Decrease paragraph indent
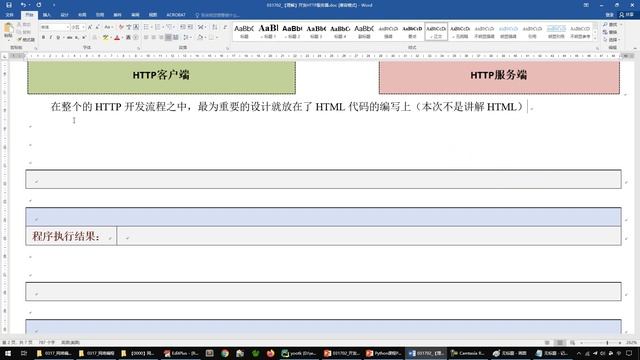Screen dimensions: 640x360 click(182, 27)
